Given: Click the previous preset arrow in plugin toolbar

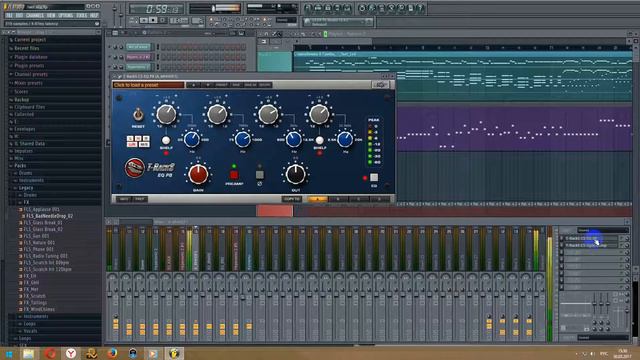Looking at the screenshot, I should point(193,85).
